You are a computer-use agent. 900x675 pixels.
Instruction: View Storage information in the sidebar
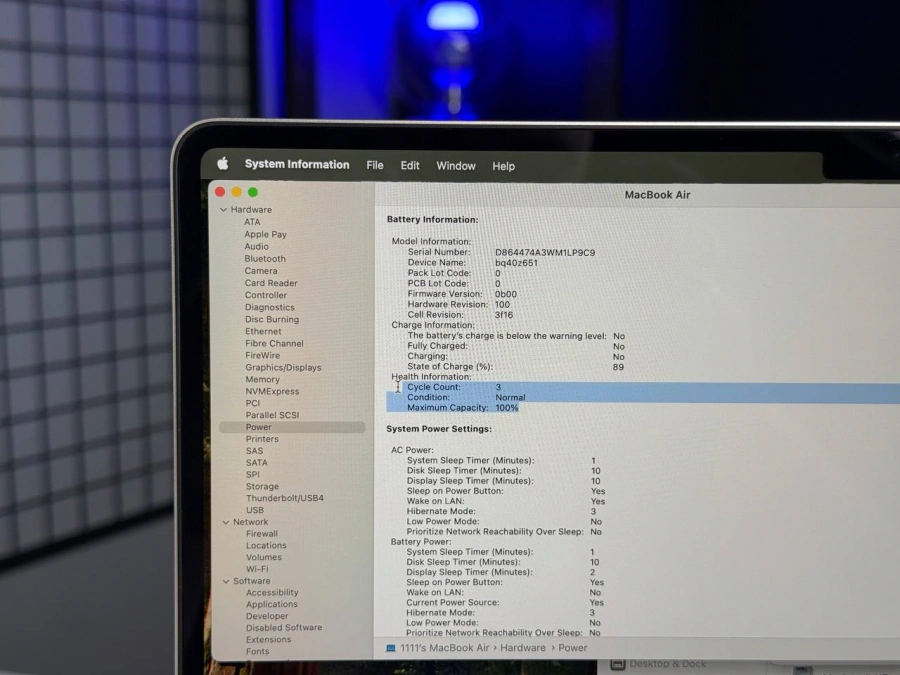pos(262,486)
